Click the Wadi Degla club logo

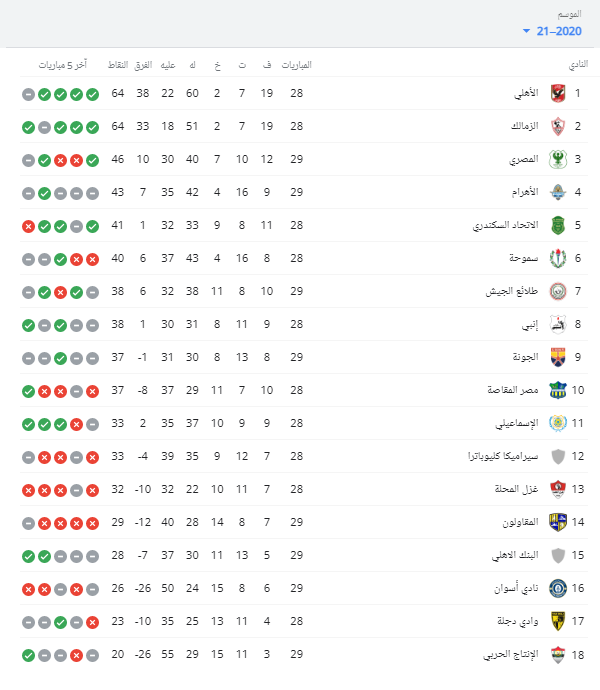pyautogui.click(x=557, y=620)
